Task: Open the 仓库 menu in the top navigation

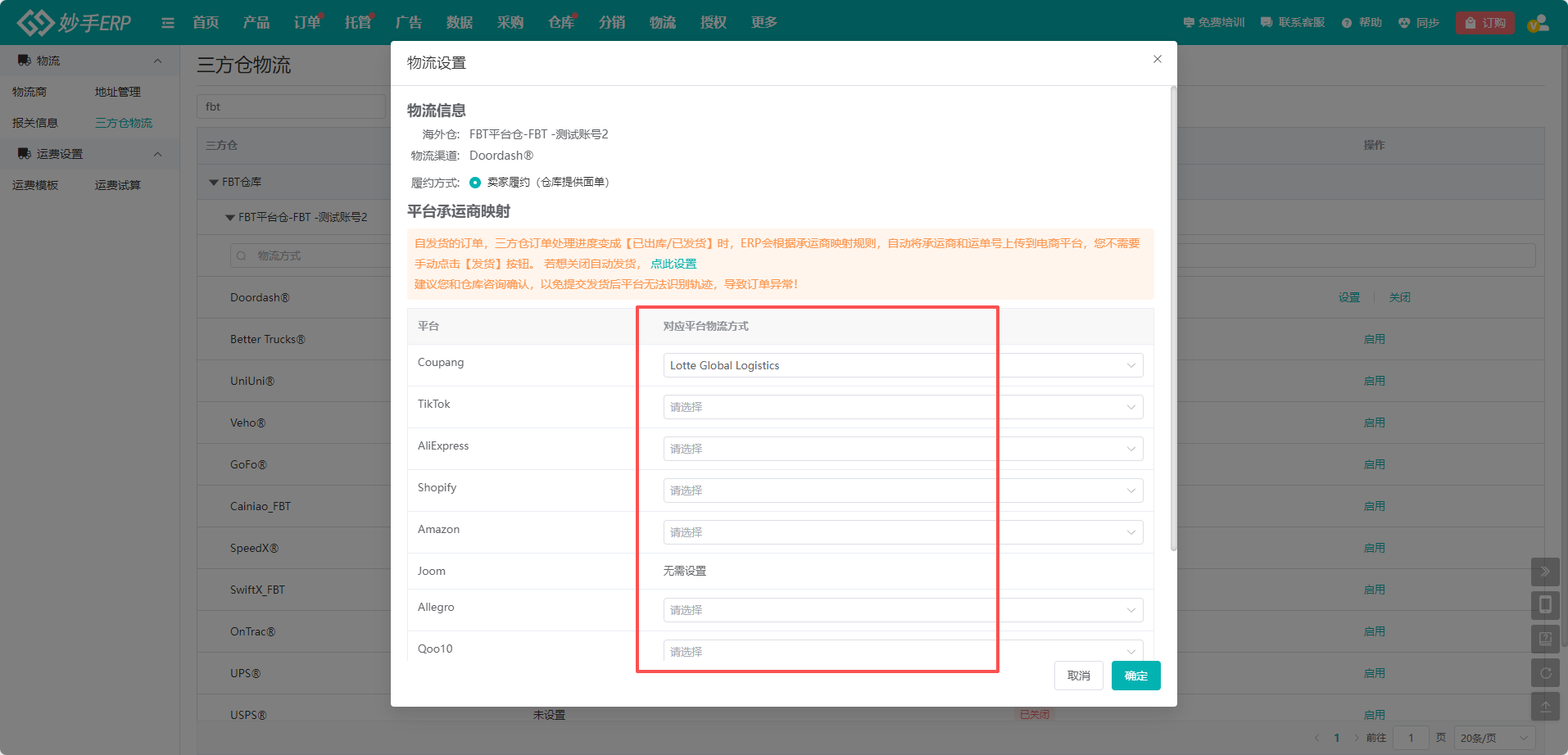Action: (560, 23)
